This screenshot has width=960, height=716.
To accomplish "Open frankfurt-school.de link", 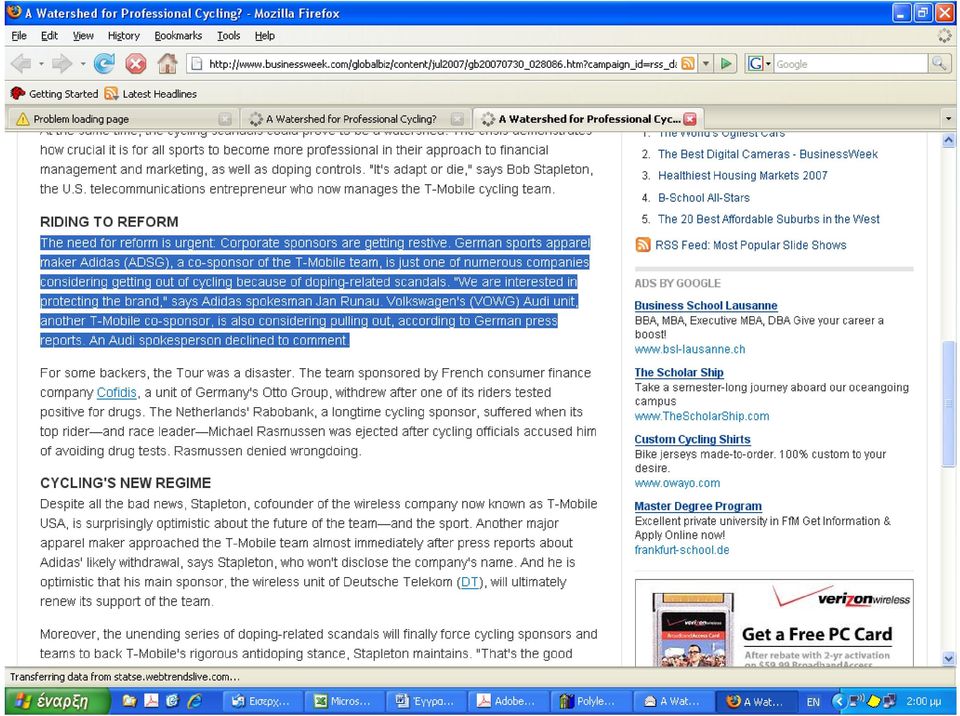I will point(682,550).
